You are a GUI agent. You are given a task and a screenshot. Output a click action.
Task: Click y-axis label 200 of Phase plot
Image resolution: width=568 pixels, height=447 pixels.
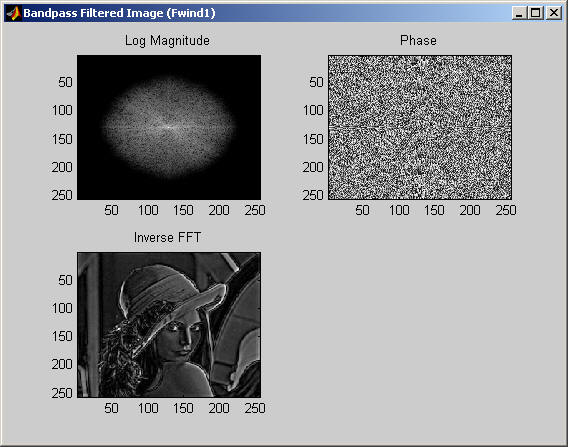[x=313, y=167]
